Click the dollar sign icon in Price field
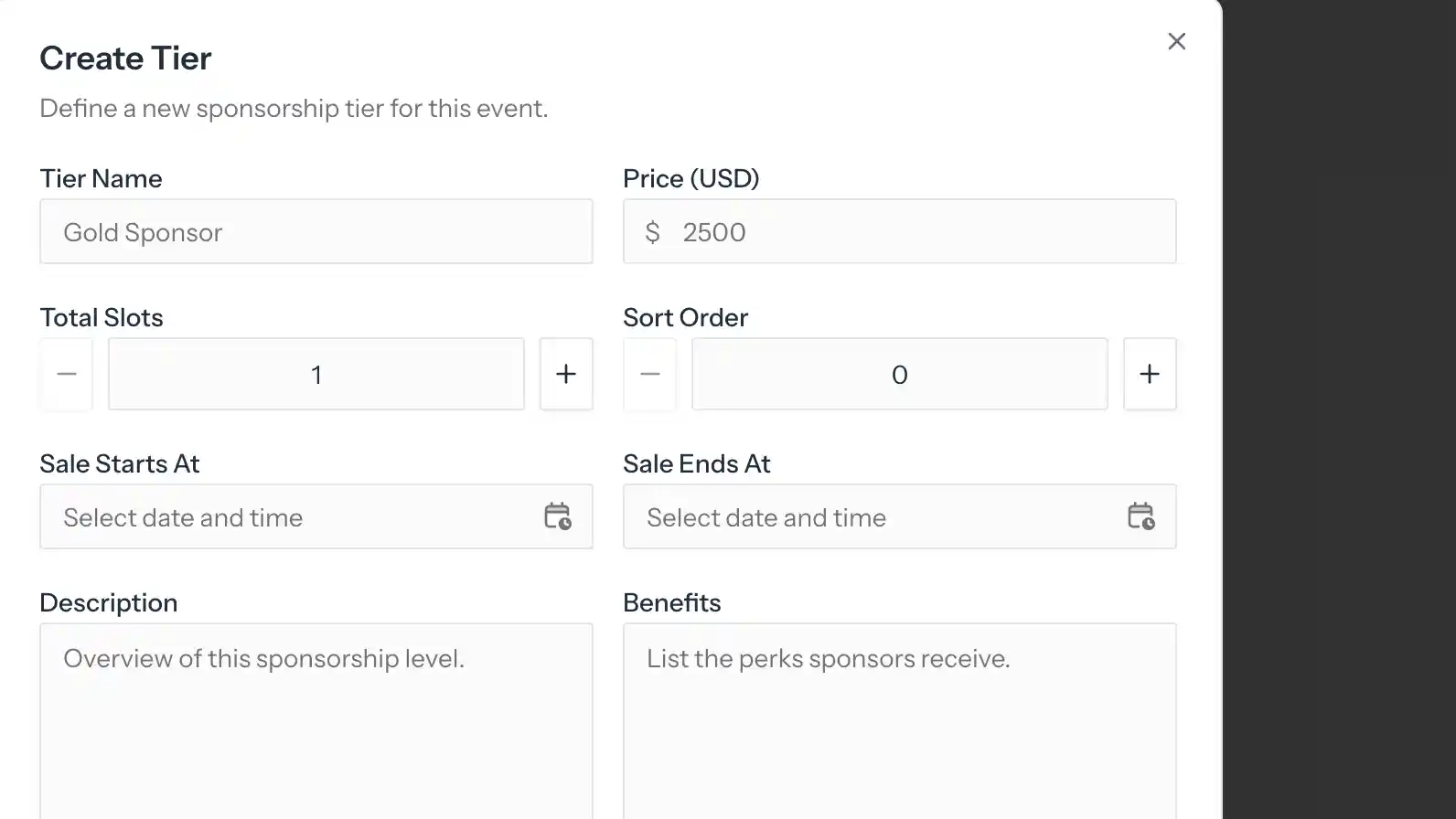 click(x=652, y=232)
